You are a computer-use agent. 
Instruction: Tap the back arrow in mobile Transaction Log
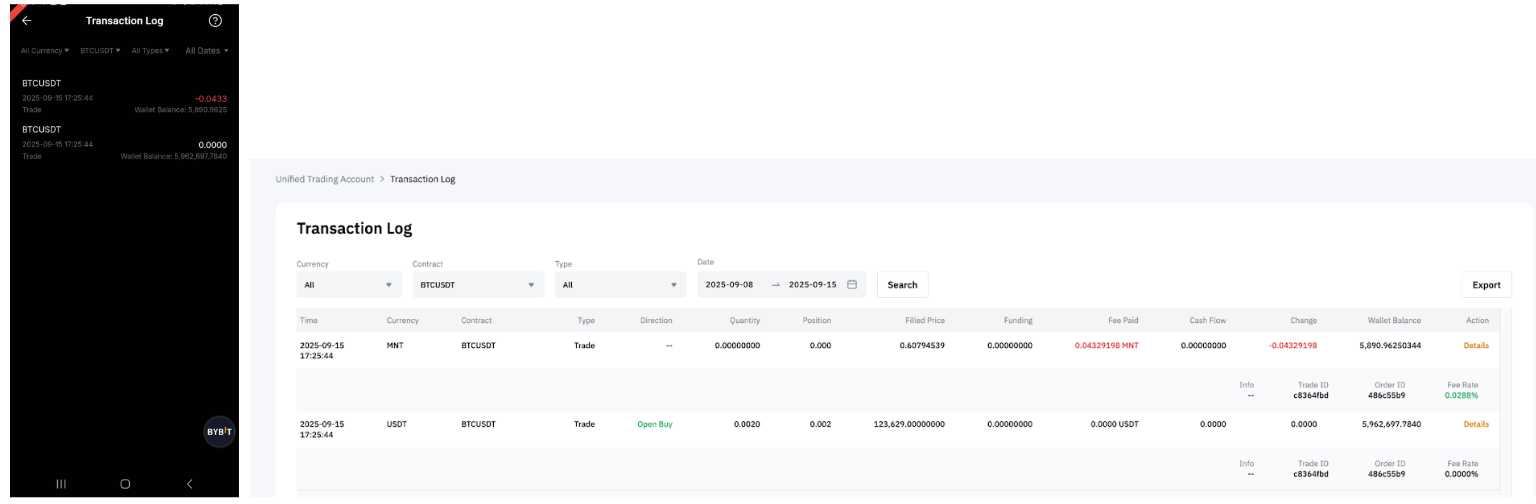27,21
